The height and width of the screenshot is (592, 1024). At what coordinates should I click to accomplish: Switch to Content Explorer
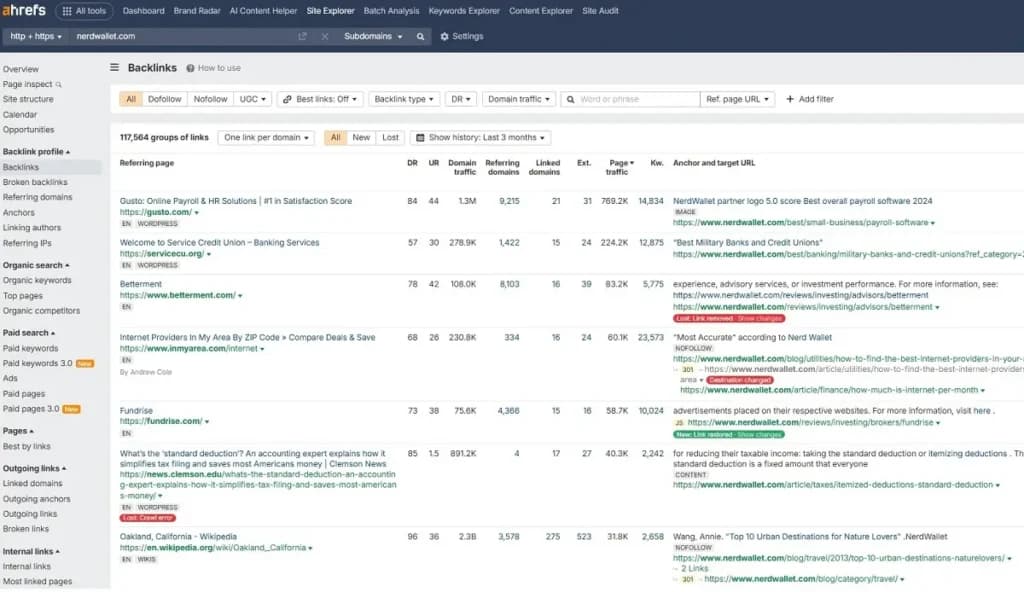pos(541,11)
